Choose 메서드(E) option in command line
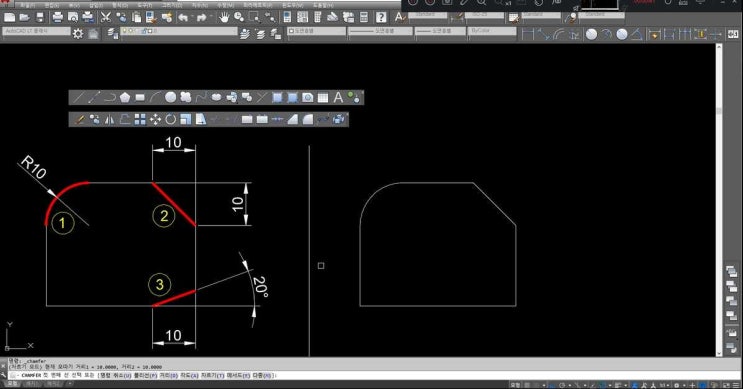743x389 pixels. coord(238,376)
